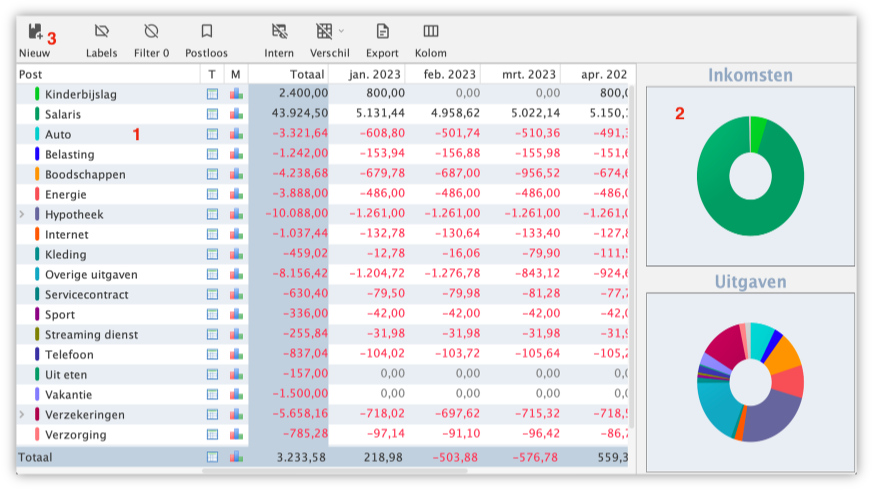Click the Inkomsten donut chart
Viewport: 873px width, 490px height.
(x=750, y=176)
